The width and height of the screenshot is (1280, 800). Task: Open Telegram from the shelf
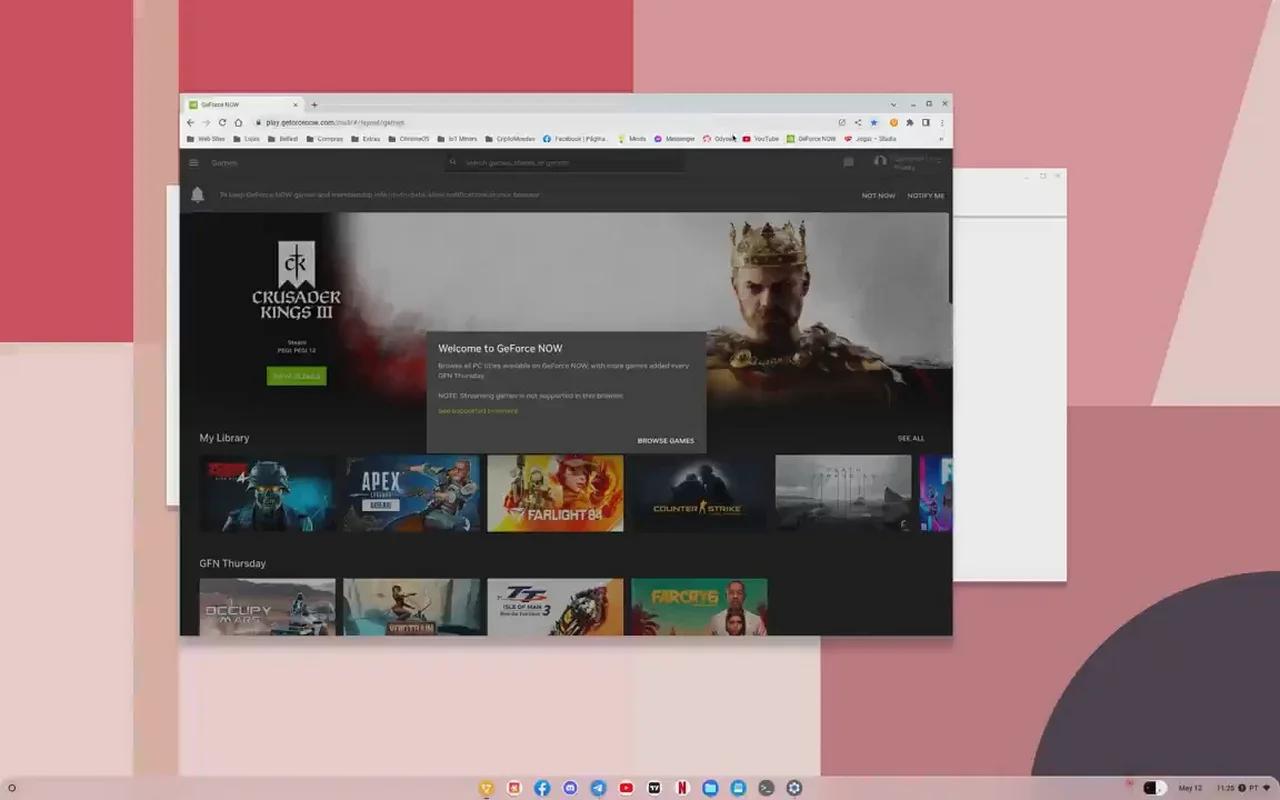point(598,788)
